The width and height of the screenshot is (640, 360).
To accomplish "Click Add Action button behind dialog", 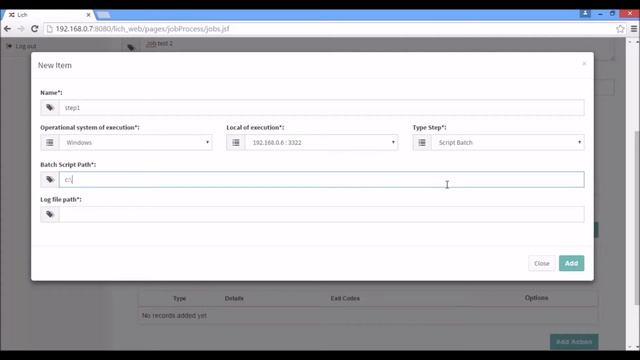I will pos(574,342).
